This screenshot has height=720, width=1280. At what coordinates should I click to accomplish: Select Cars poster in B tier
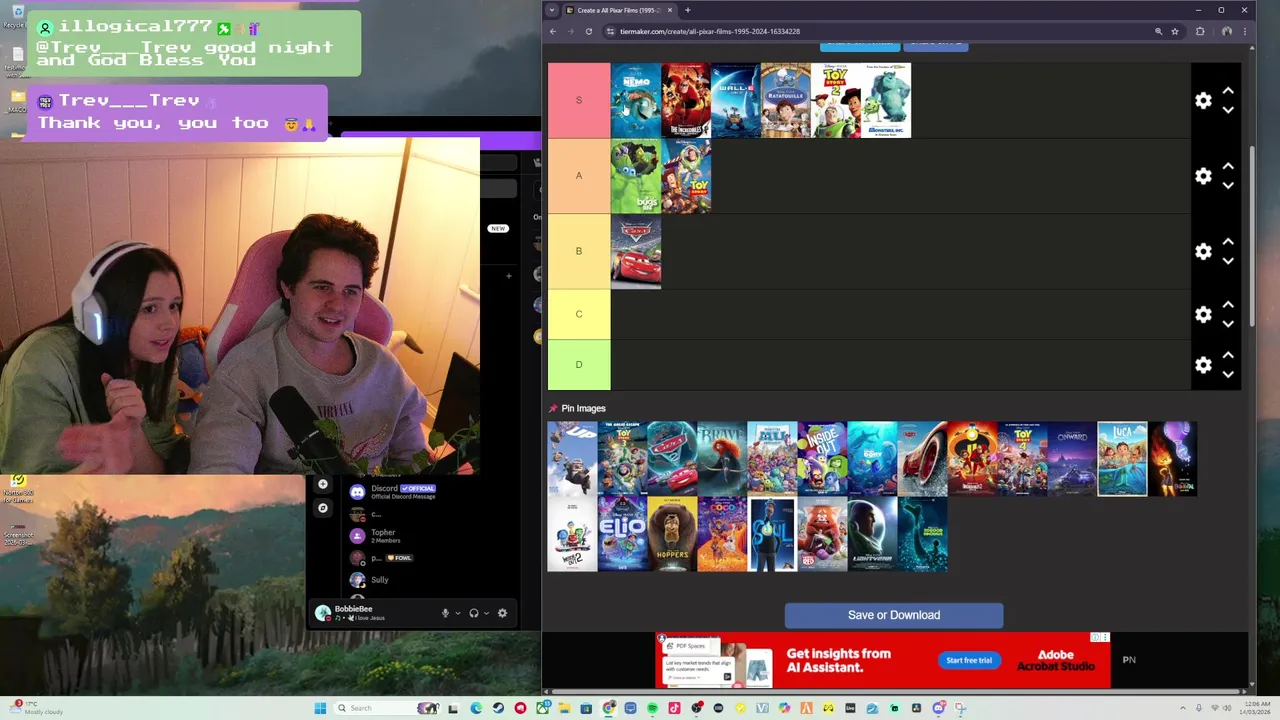tap(636, 251)
